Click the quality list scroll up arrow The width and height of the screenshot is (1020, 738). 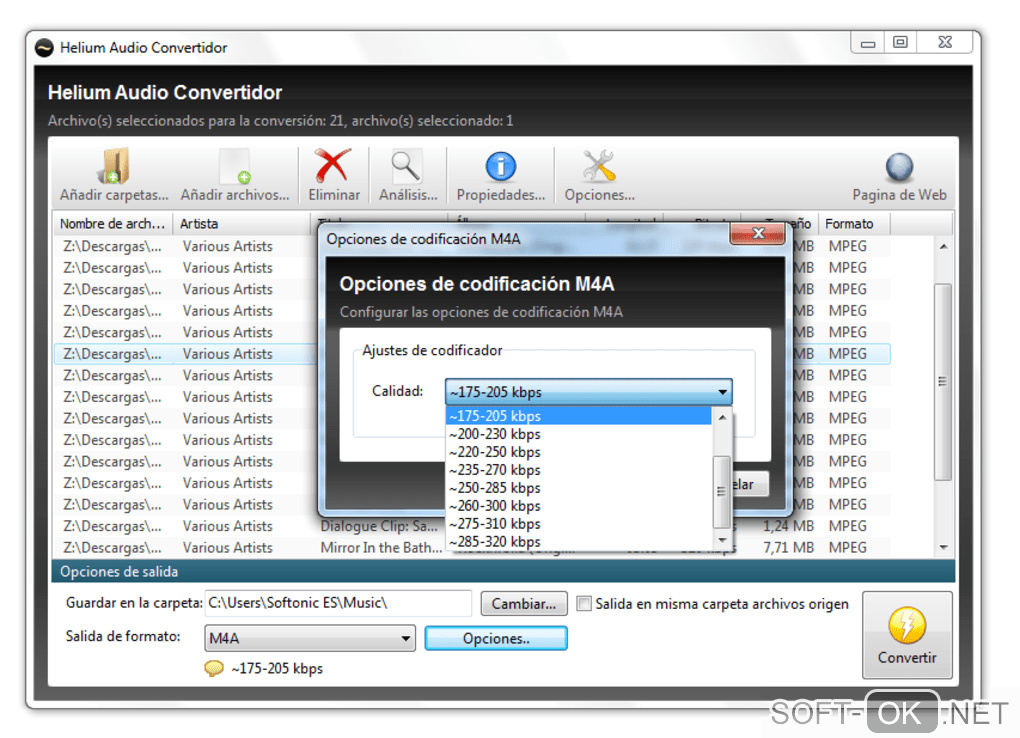coord(722,417)
